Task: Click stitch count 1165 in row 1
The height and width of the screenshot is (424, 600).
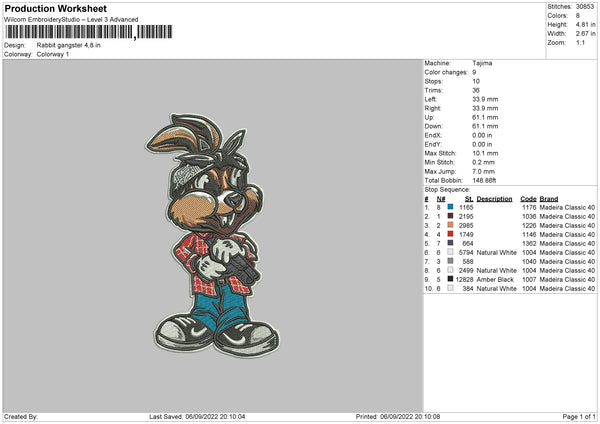Action: (x=466, y=207)
